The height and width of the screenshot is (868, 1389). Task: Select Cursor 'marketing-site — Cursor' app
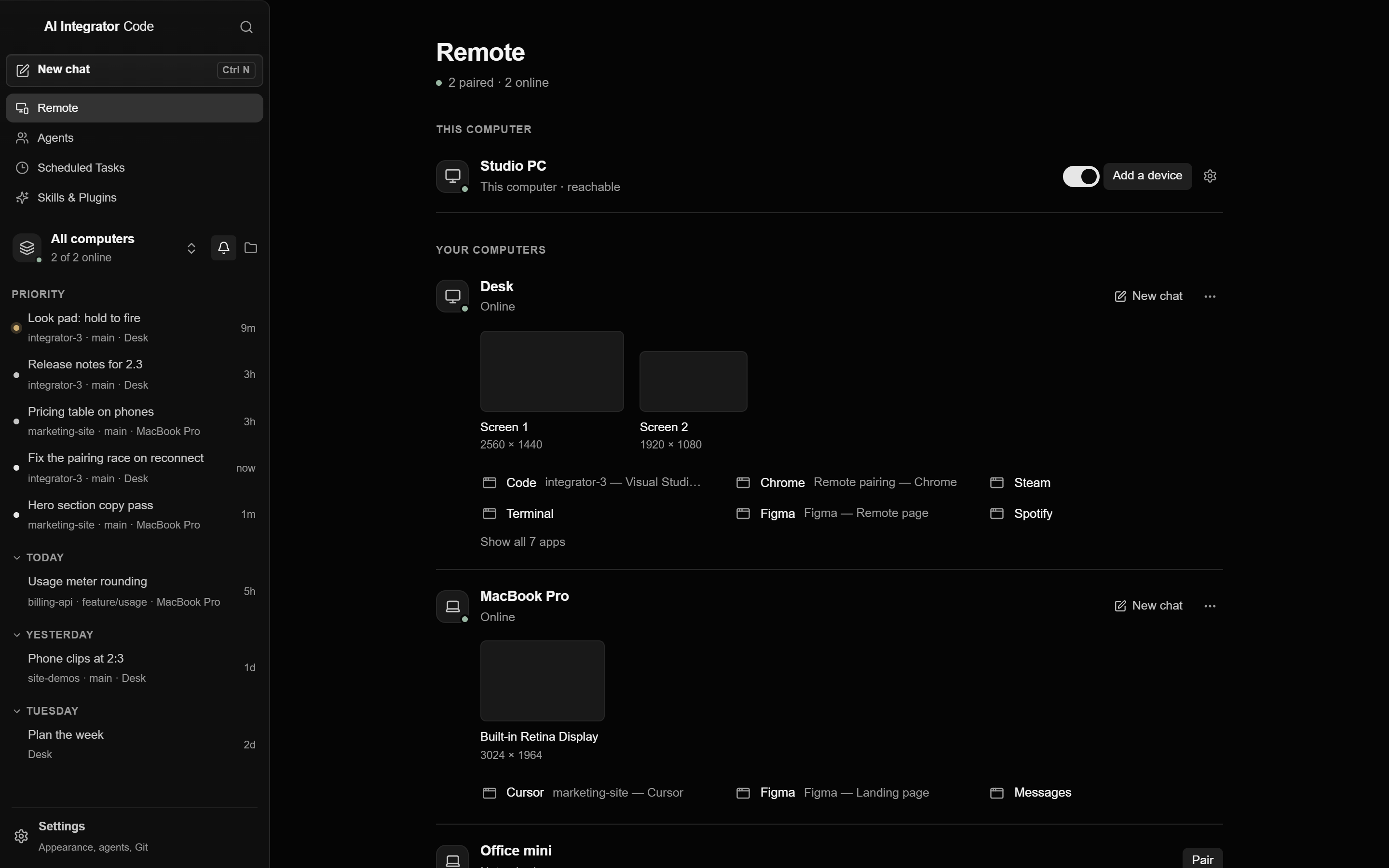tap(583, 793)
